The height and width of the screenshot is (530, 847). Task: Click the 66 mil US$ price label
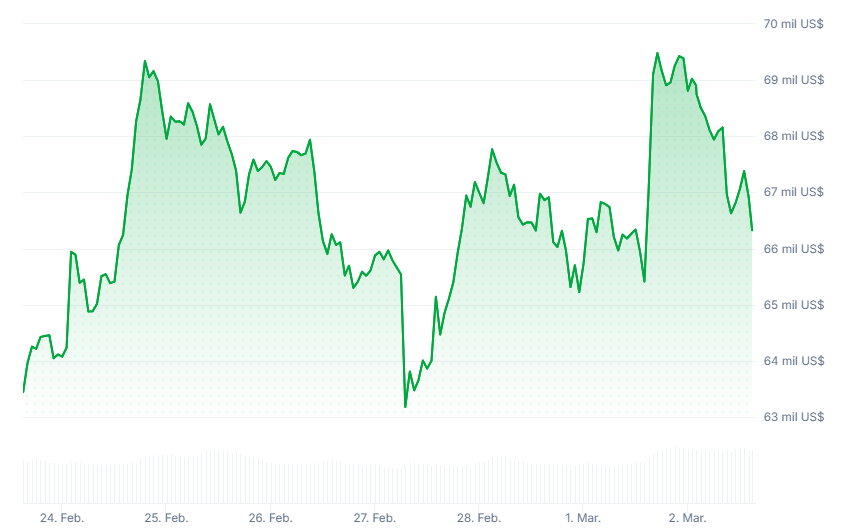pos(794,249)
